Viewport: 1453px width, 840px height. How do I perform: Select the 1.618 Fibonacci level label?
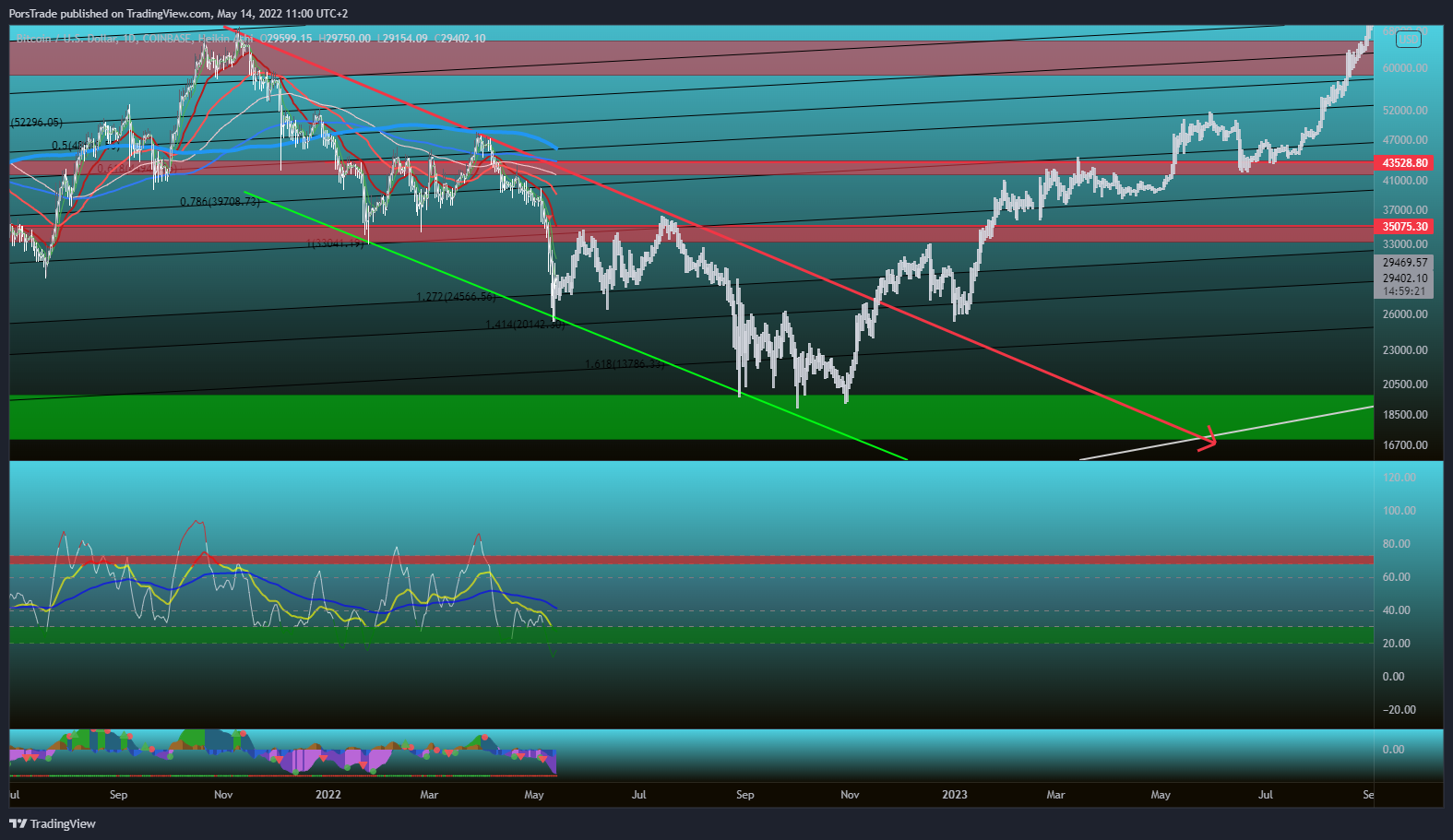click(x=624, y=364)
